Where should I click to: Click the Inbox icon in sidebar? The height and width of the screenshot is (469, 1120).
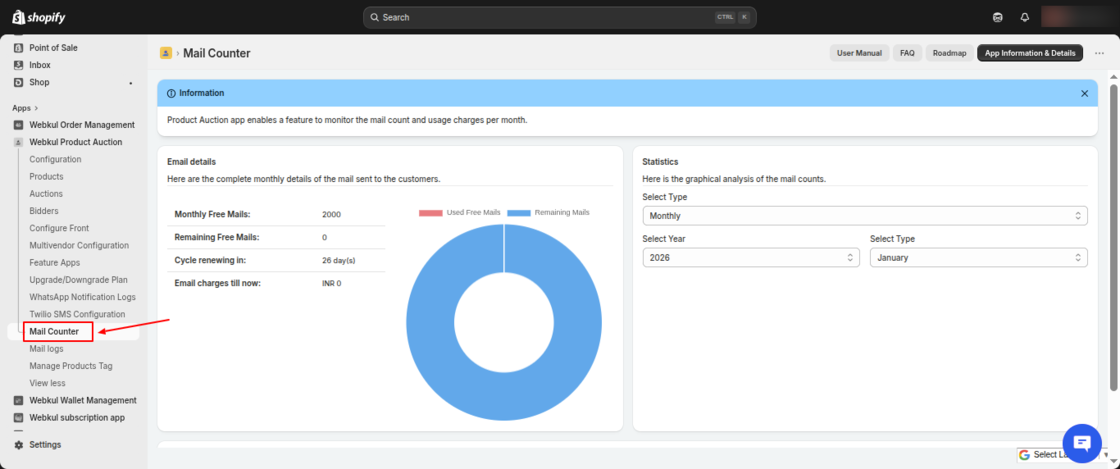pyautogui.click(x=19, y=65)
